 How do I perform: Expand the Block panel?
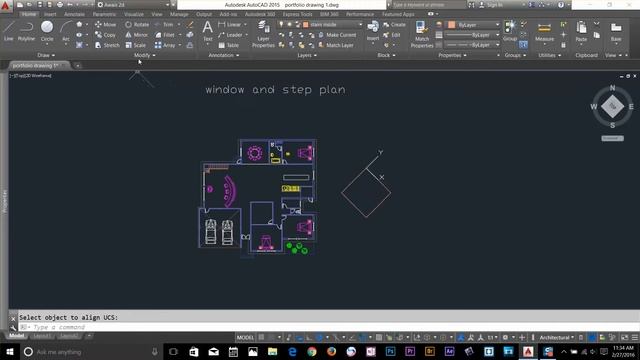click(386, 55)
